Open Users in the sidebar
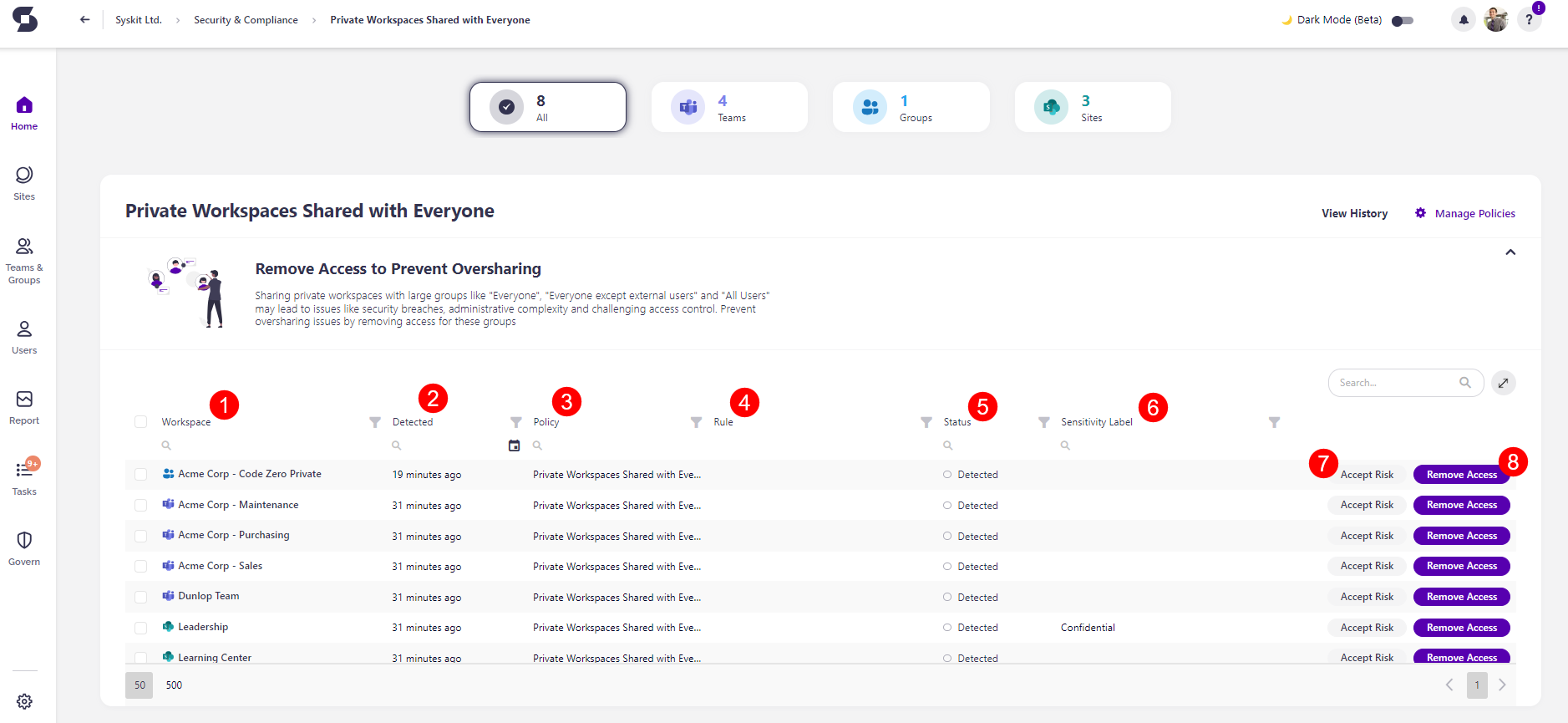Image resolution: width=1568 pixels, height=723 pixels. [x=24, y=338]
